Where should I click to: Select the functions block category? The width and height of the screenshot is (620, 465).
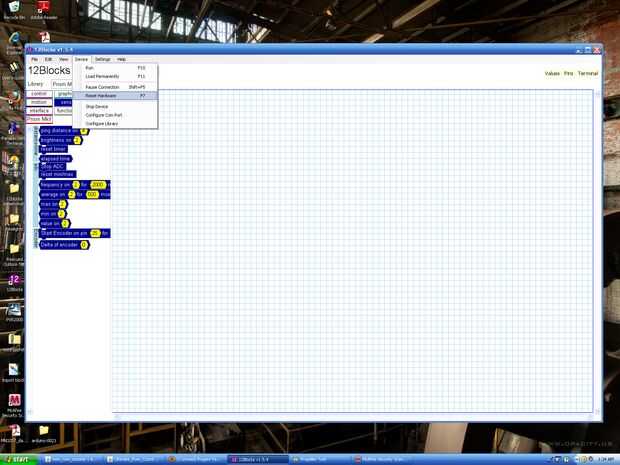pos(64,111)
